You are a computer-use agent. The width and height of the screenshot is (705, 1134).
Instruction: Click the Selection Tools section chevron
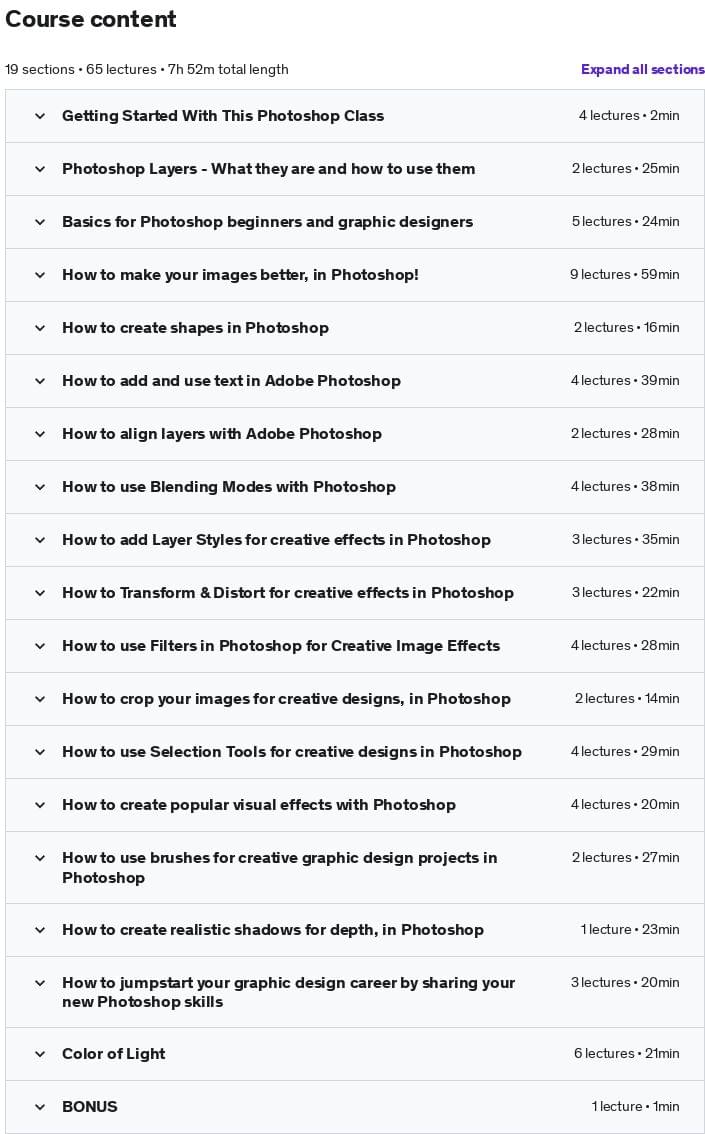pyautogui.click(x=40, y=752)
